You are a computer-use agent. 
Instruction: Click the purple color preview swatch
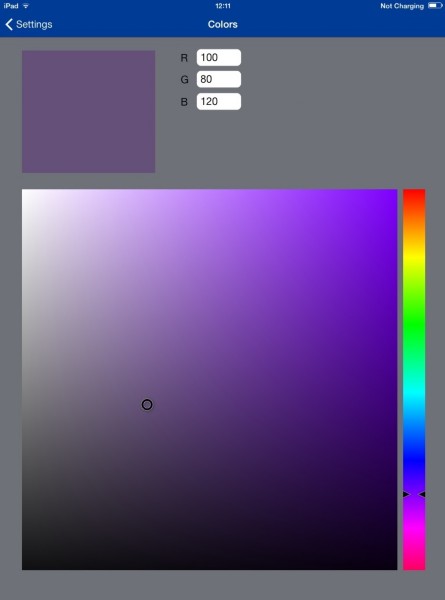coord(88,111)
